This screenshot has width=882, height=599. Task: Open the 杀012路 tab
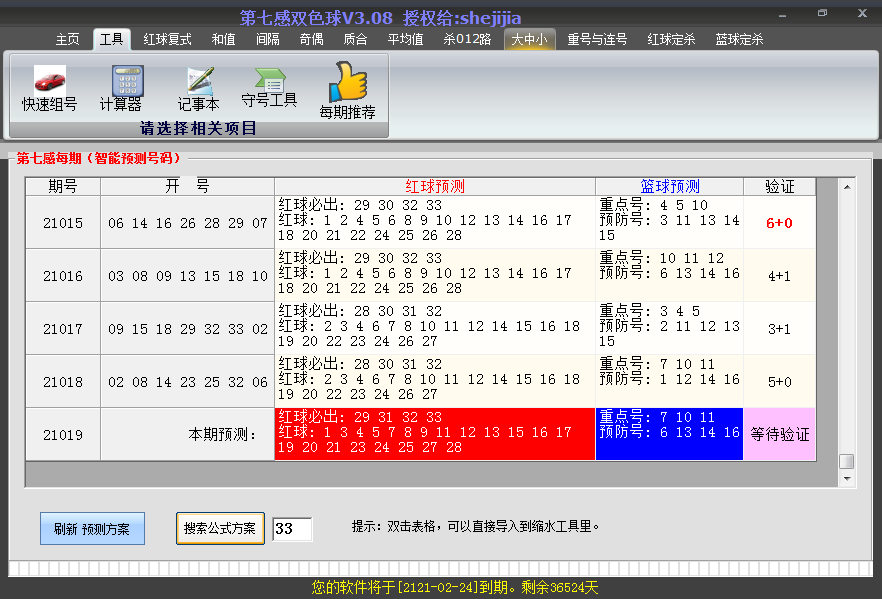coord(467,39)
